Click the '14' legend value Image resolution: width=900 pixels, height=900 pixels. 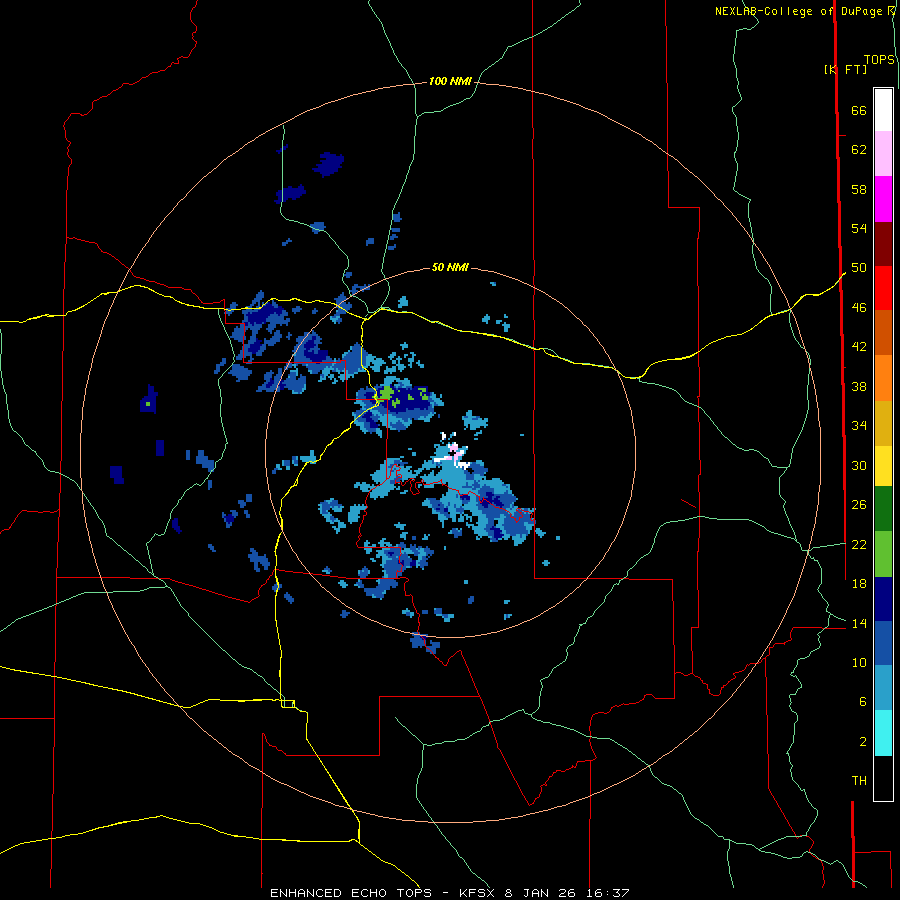coord(859,623)
